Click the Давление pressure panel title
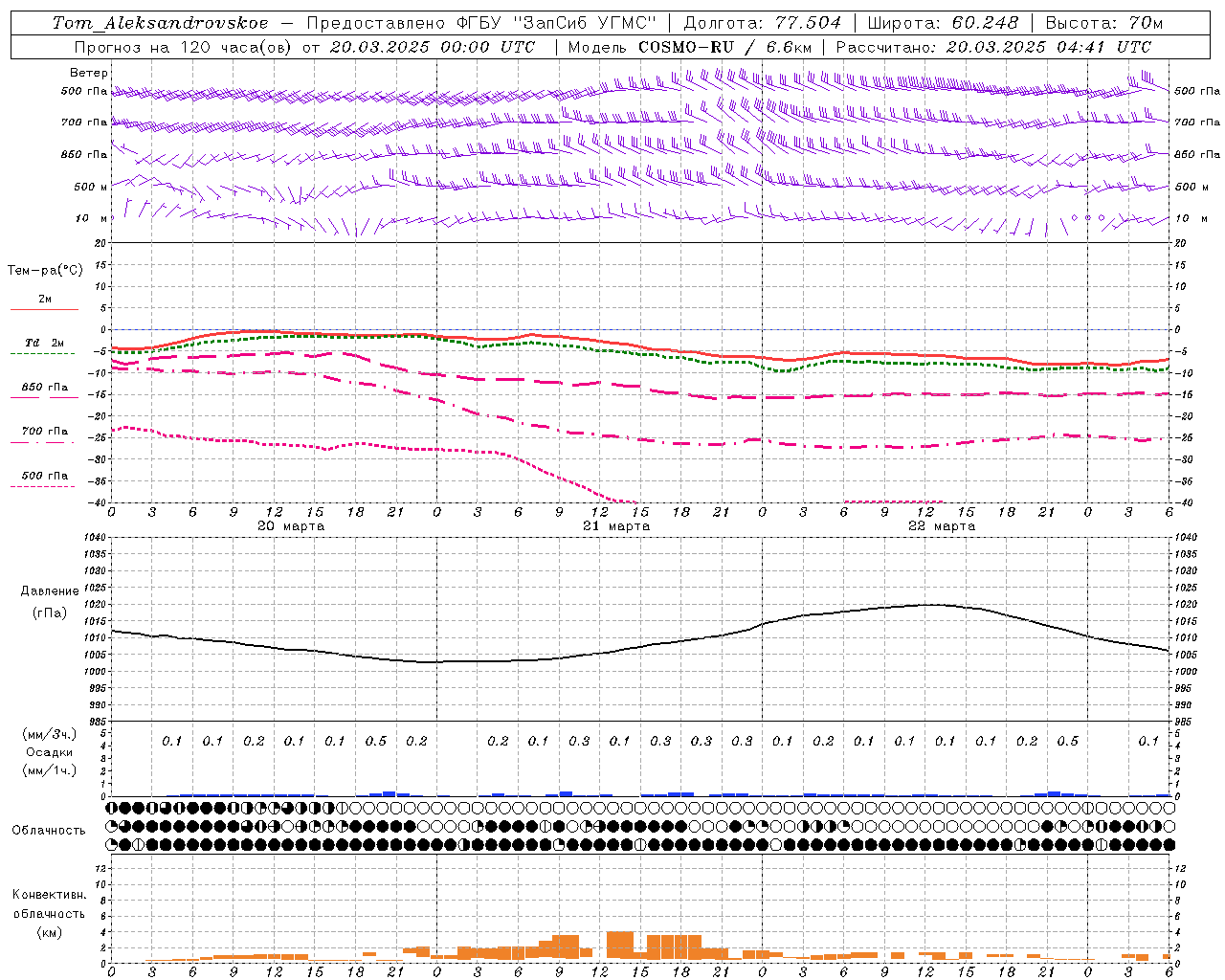Viewport: 1225px width, 980px height. (50, 591)
